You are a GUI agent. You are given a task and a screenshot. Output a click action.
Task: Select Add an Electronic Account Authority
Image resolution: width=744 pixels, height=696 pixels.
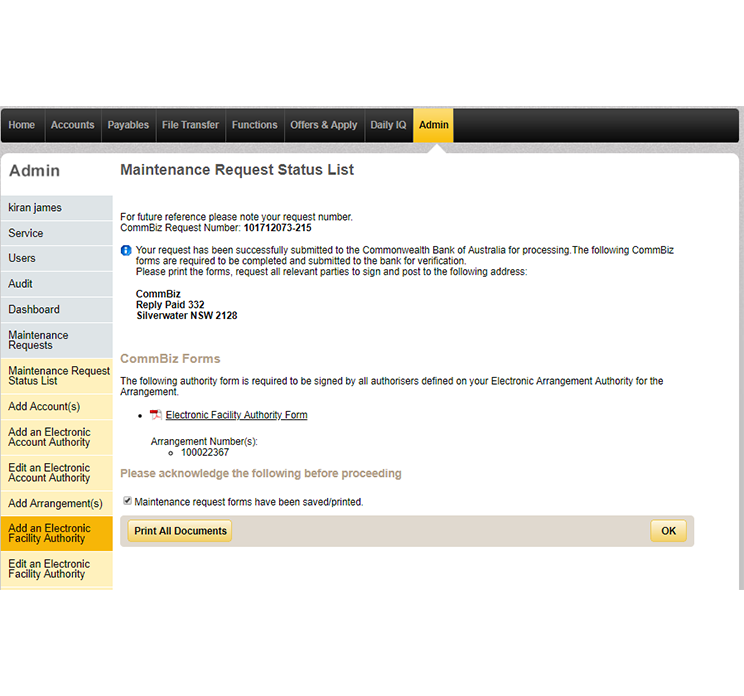[x=56, y=437]
